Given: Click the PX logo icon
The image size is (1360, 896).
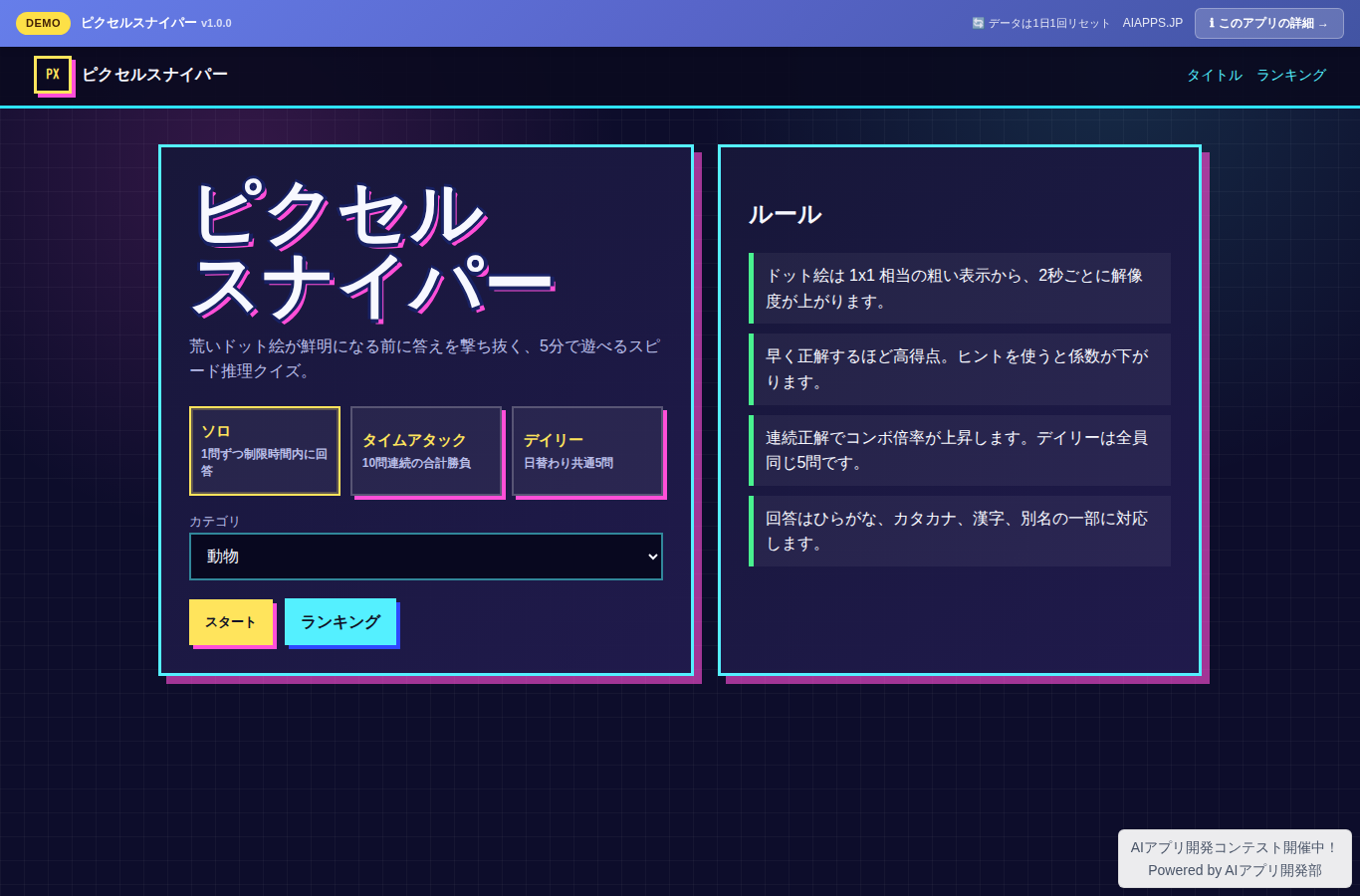Looking at the screenshot, I should pyautogui.click(x=53, y=75).
